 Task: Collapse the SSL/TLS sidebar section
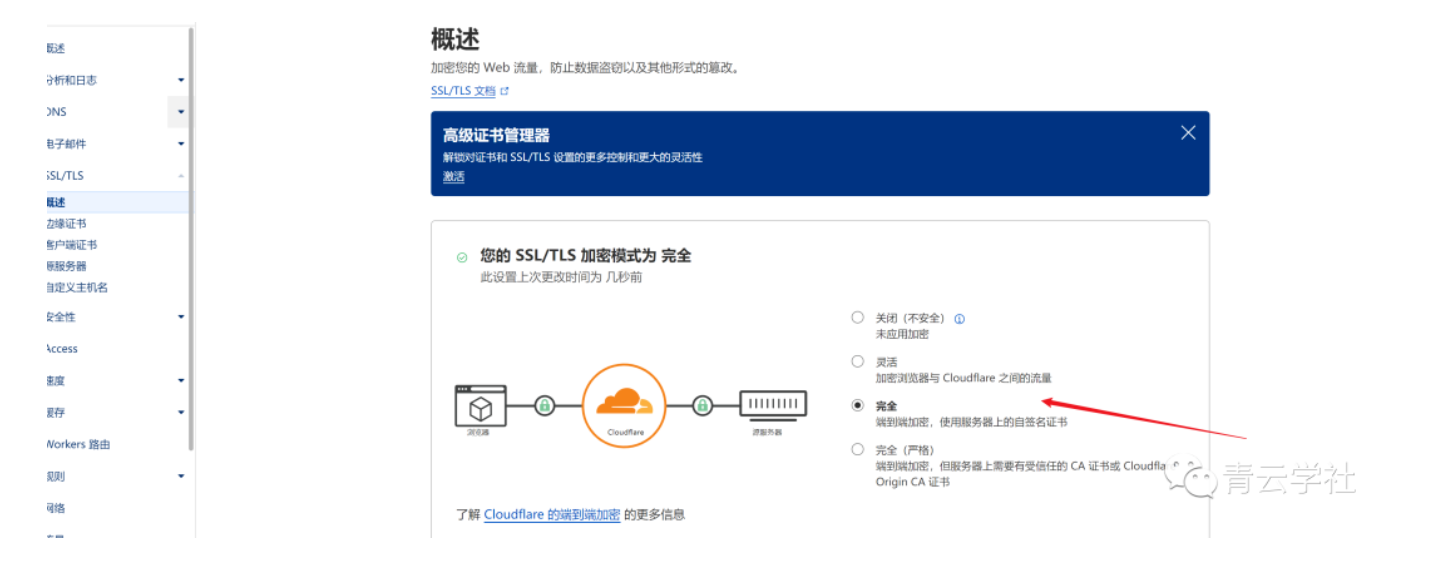pos(181,176)
